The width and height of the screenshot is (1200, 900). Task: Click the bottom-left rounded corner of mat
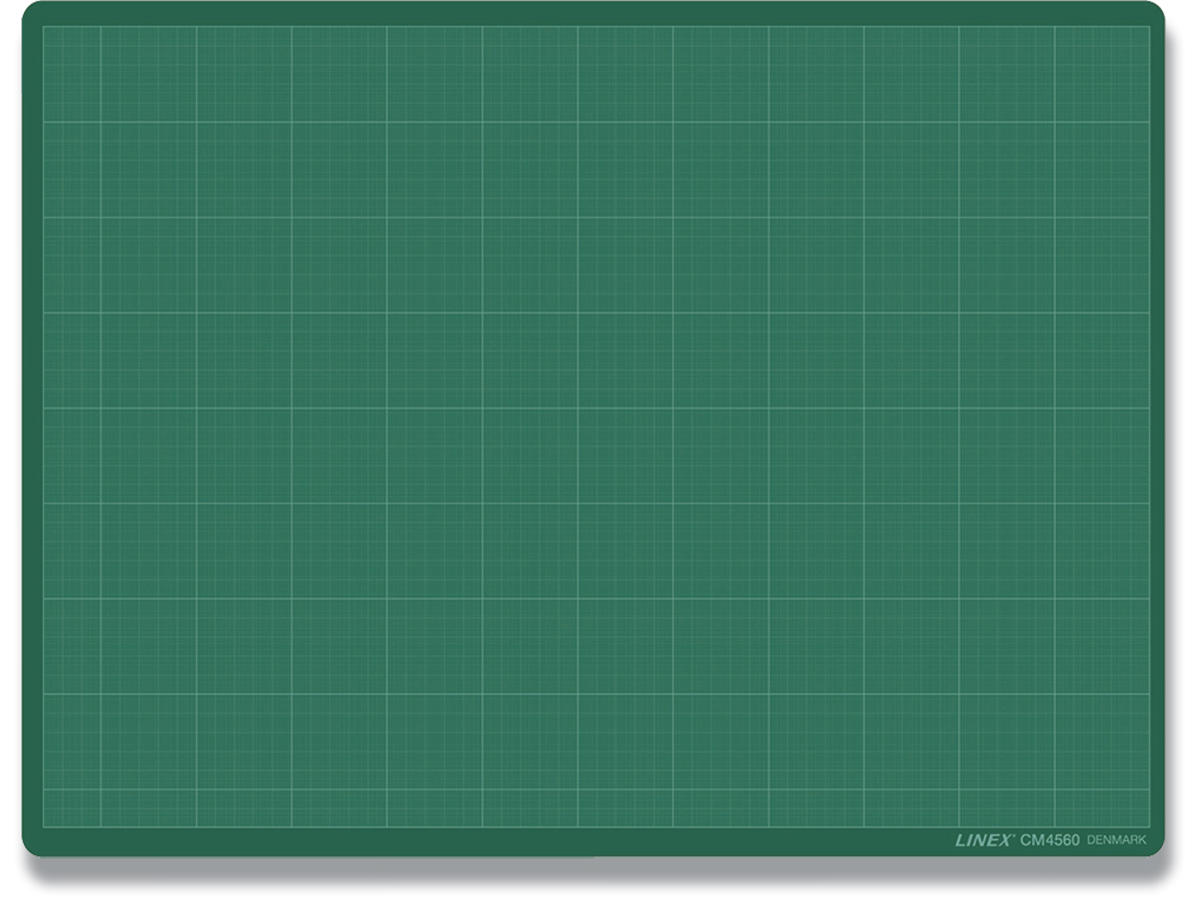(30, 848)
